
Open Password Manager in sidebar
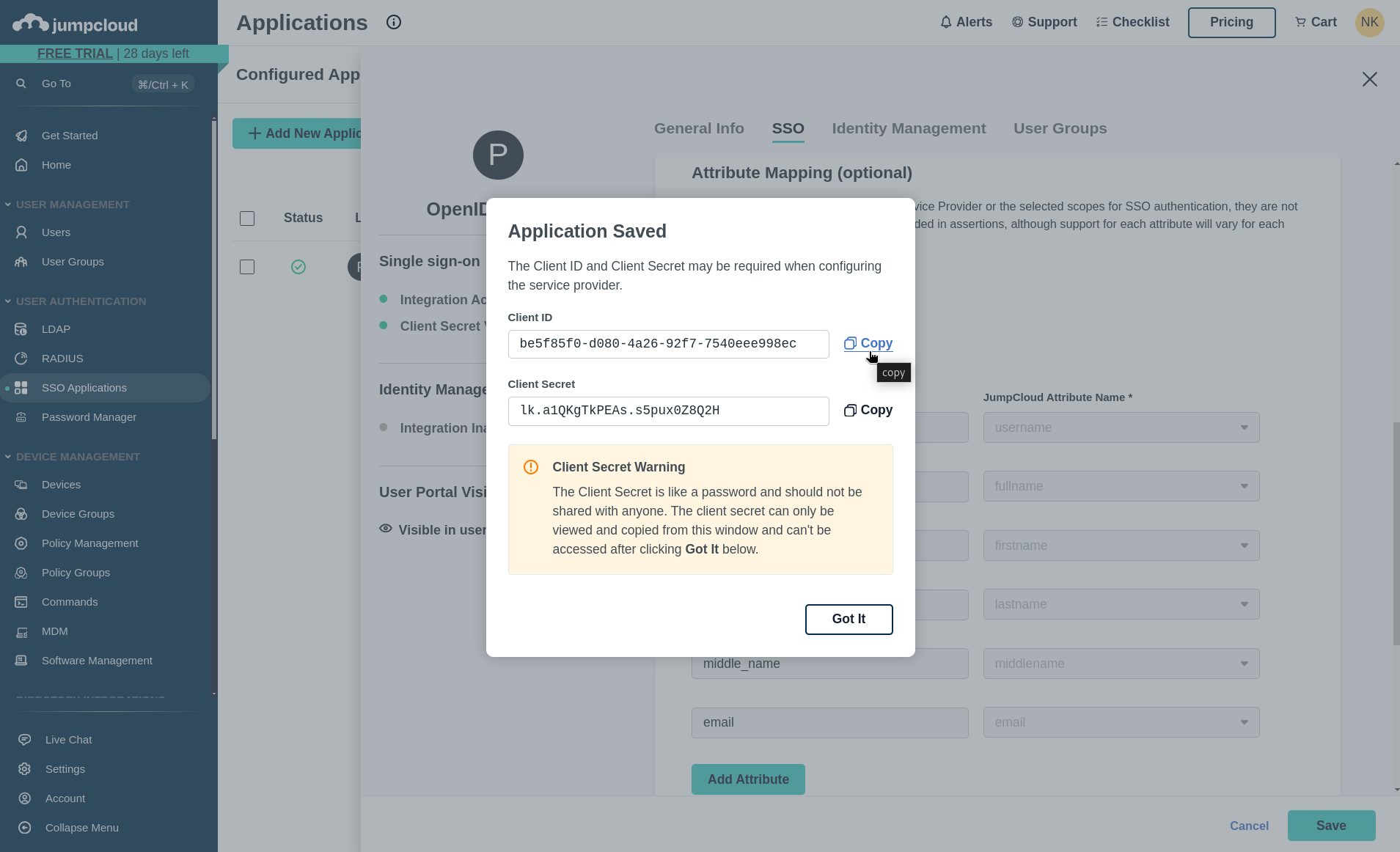coord(88,416)
